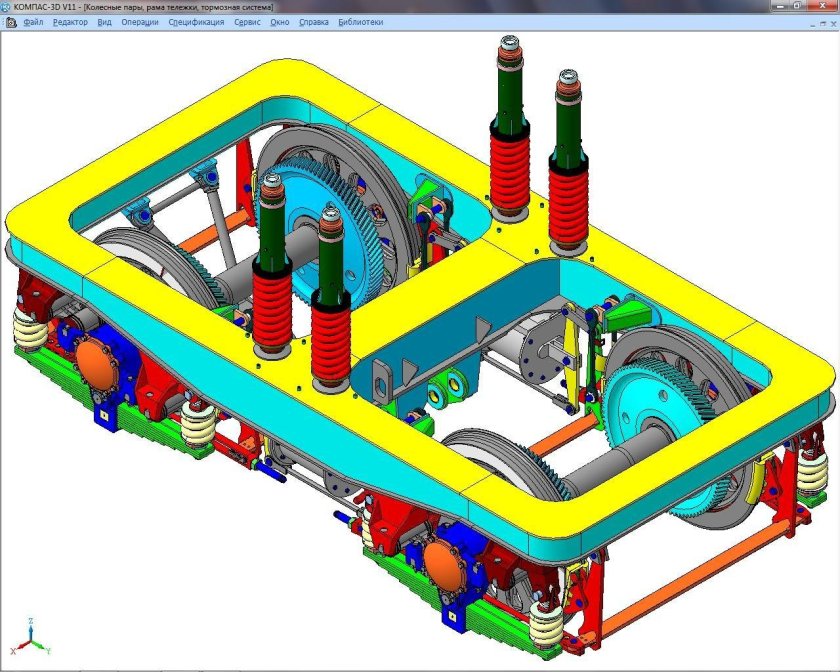Open the Вид menu
The height and width of the screenshot is (672, 840).
click(105, 21)
